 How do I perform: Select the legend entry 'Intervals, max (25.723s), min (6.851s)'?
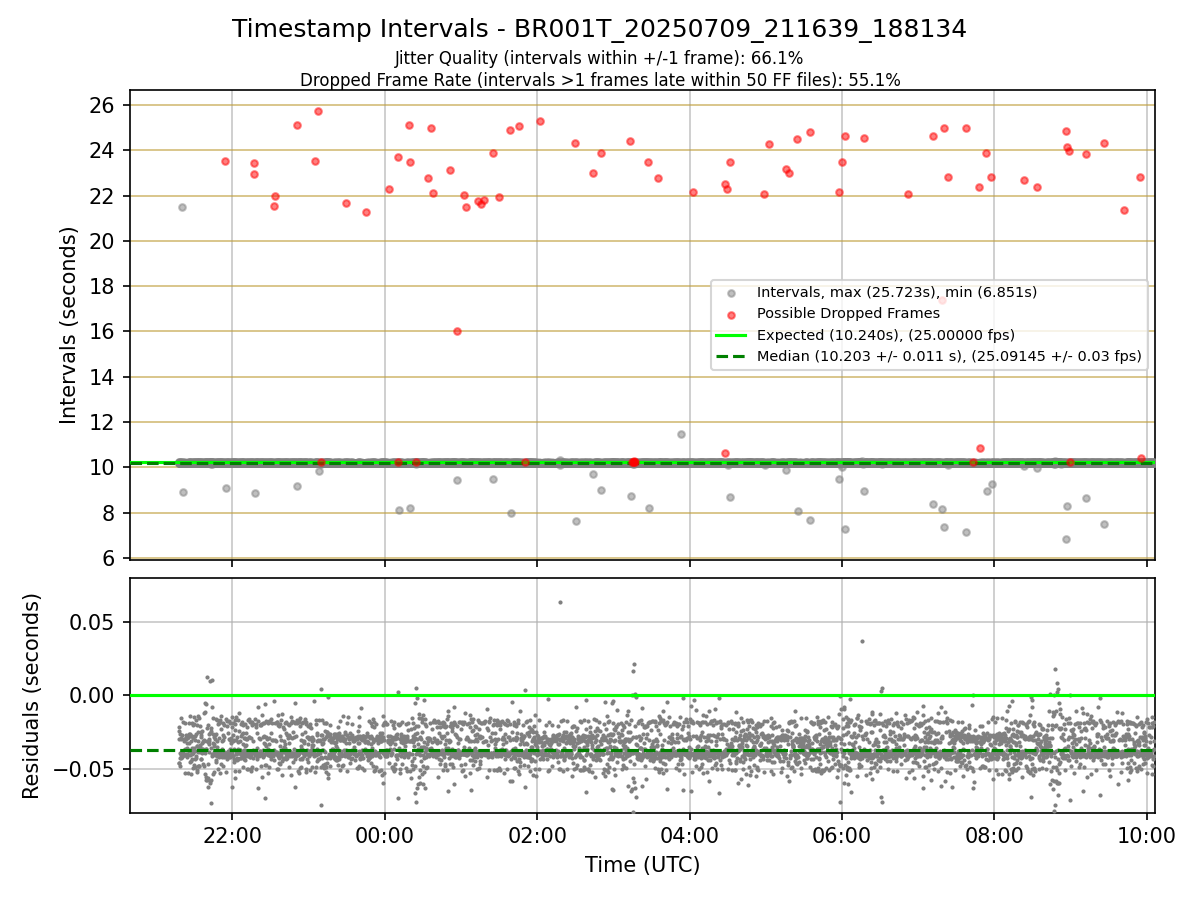897,292
